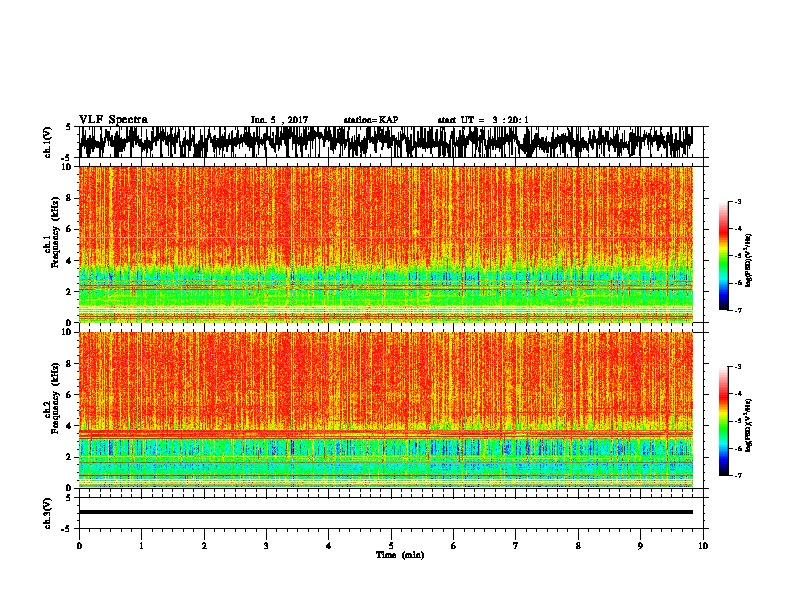Select the ch.2 "Frequency (kHz)" axis label
Image resolution: width=792 pixels, height=612 pixels.
[x=55, y=397]
